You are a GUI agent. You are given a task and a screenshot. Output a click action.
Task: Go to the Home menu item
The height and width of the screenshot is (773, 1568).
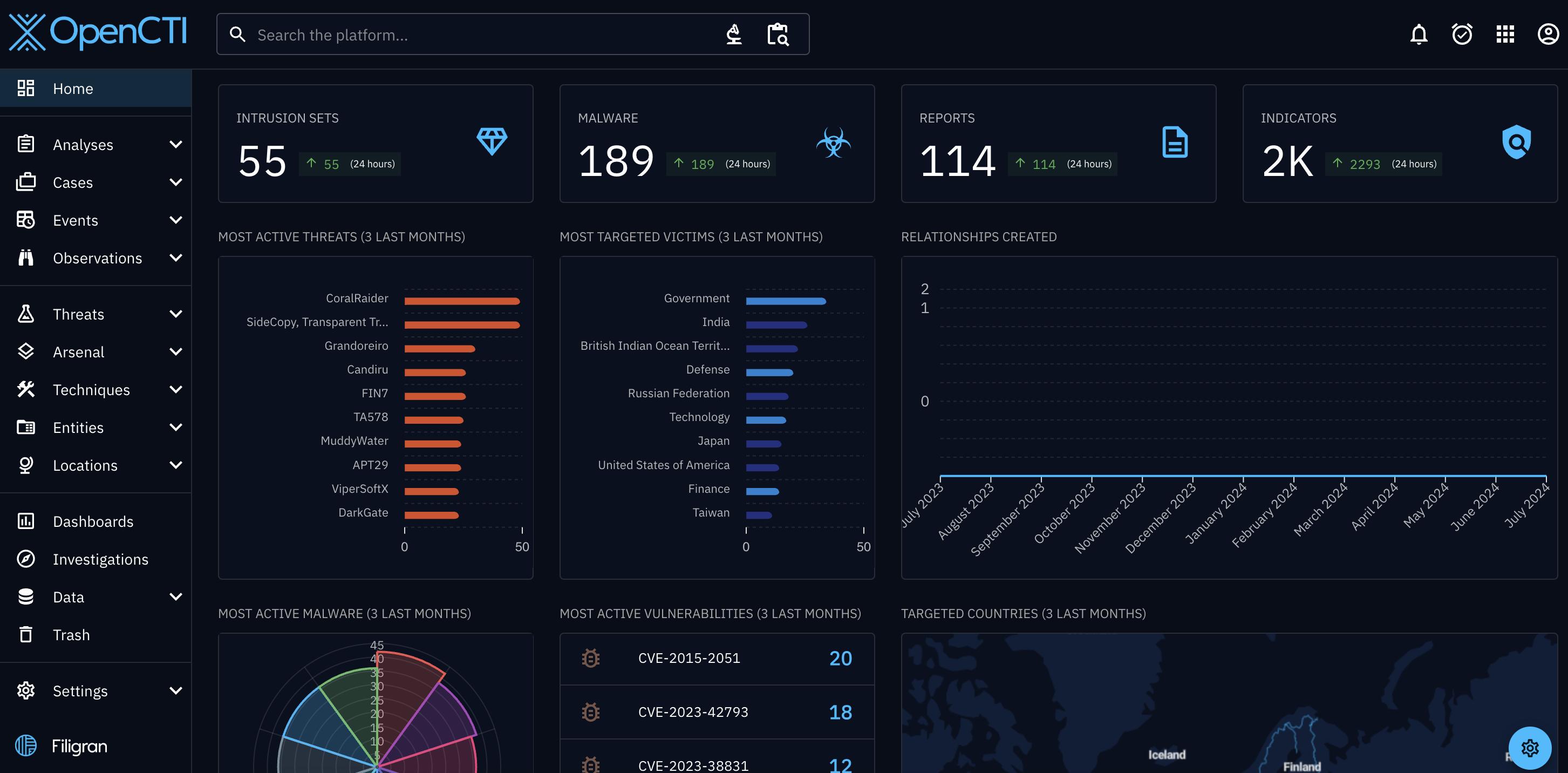96,89
